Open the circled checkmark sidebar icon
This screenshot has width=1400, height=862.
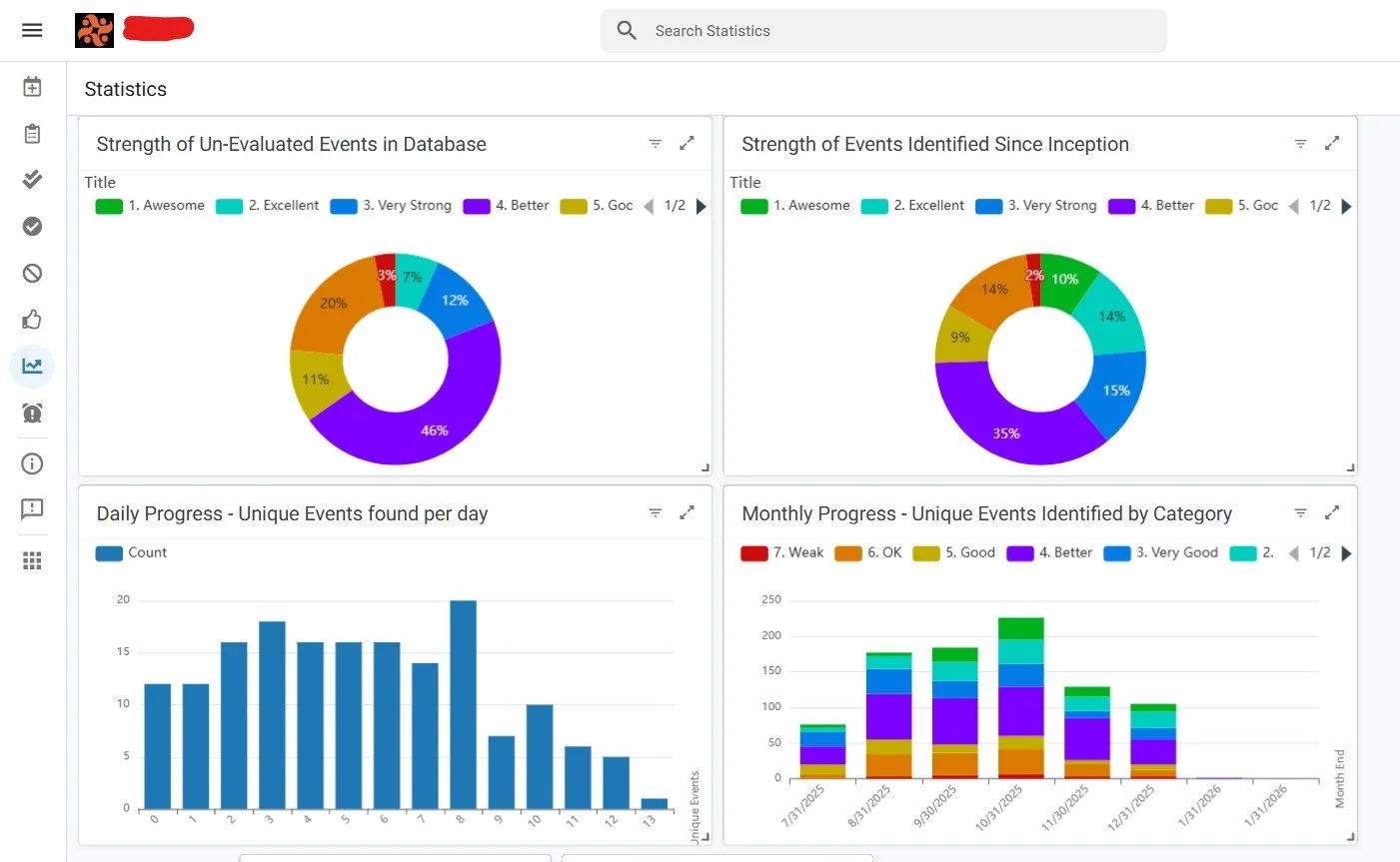point(32,226)
